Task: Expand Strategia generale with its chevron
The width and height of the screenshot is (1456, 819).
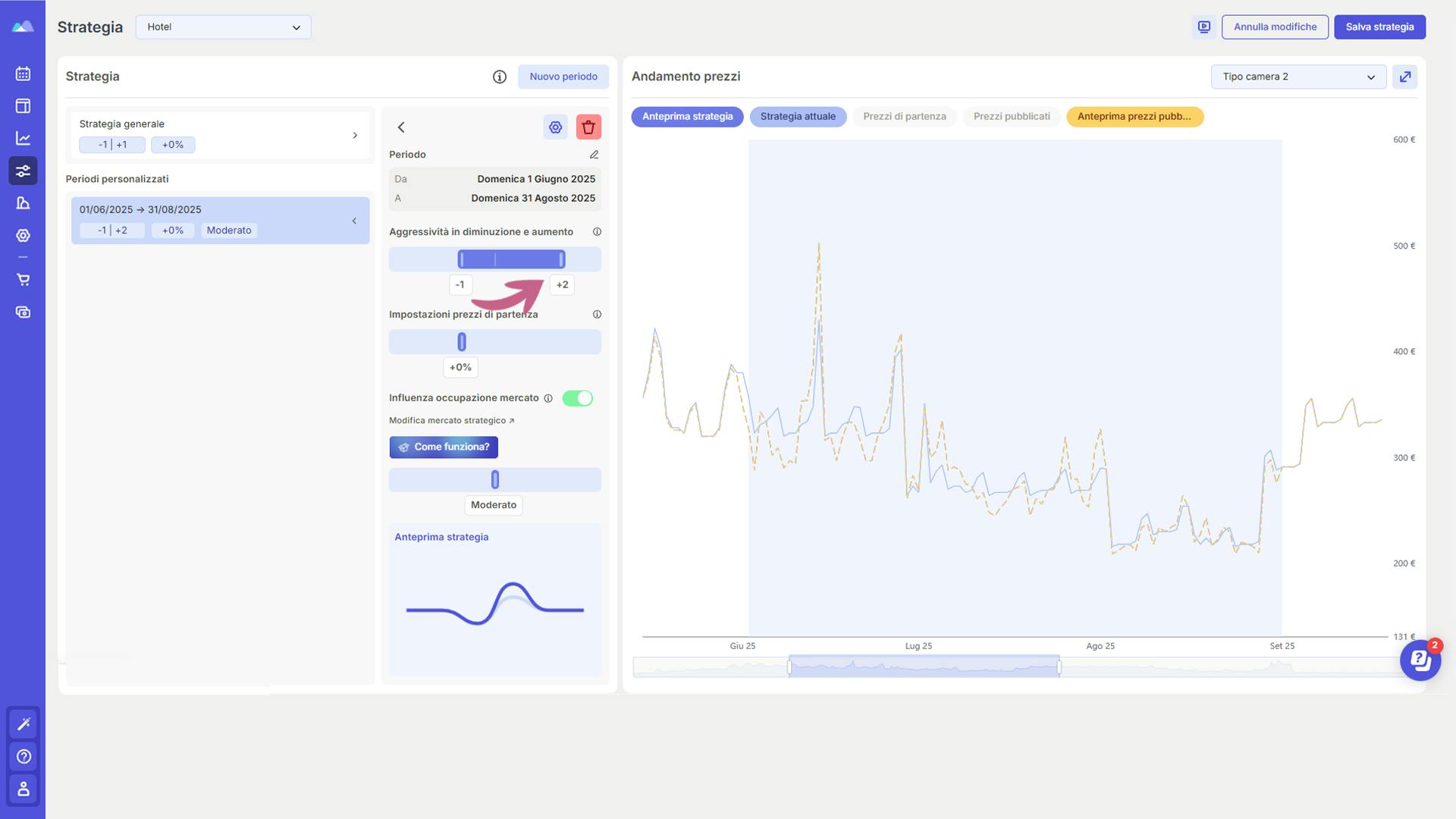Action: (355, 136)
